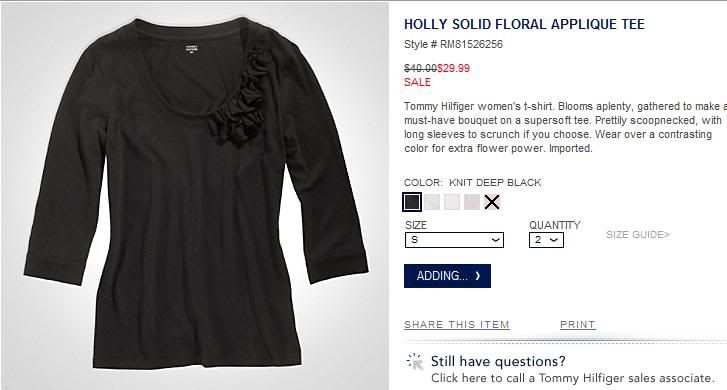727x390 pixels.
Task: Open the Size Guide link
Action: (x=638, y=235)
